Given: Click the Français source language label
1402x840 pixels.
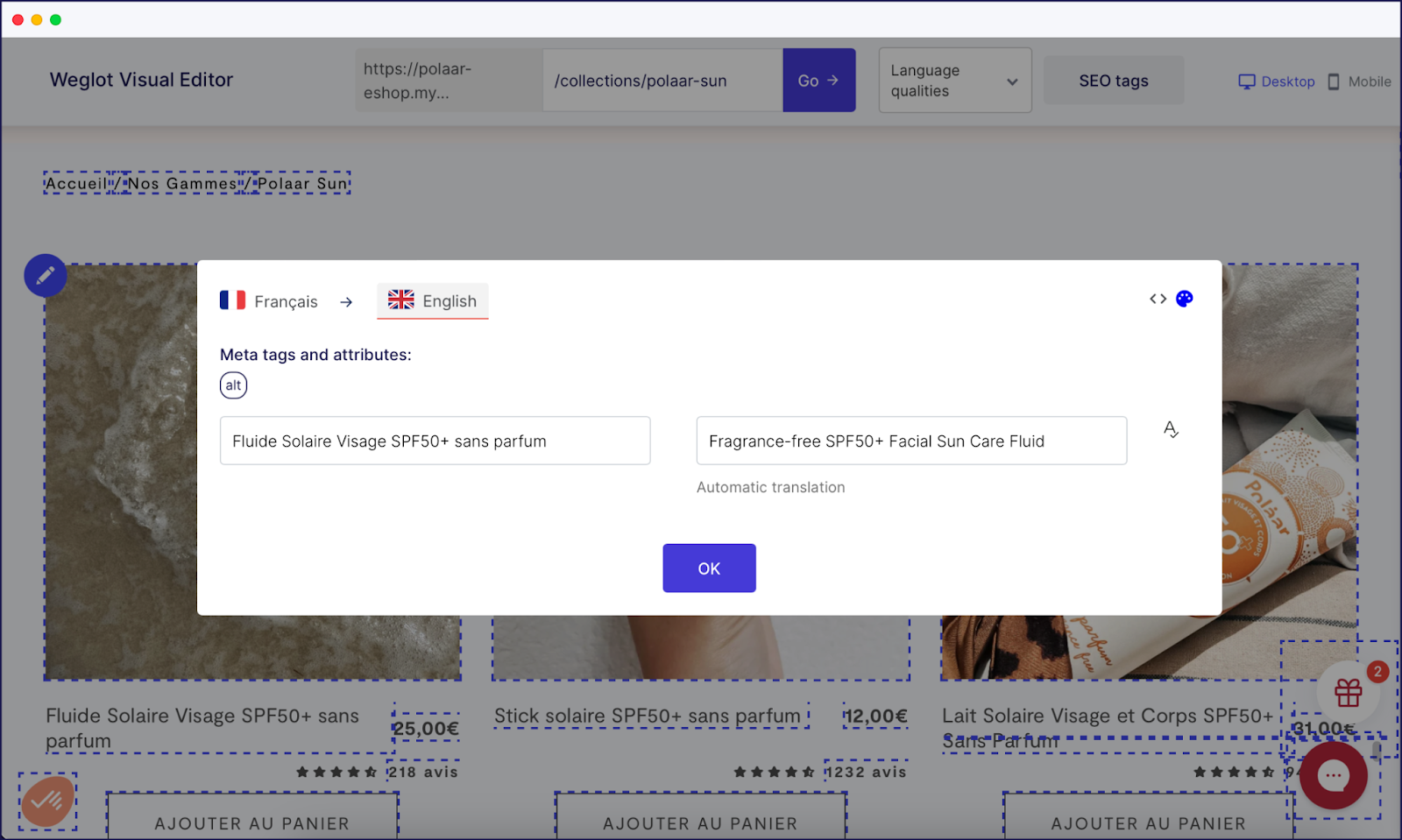Looking at the screenshot, I should point(269,301).
